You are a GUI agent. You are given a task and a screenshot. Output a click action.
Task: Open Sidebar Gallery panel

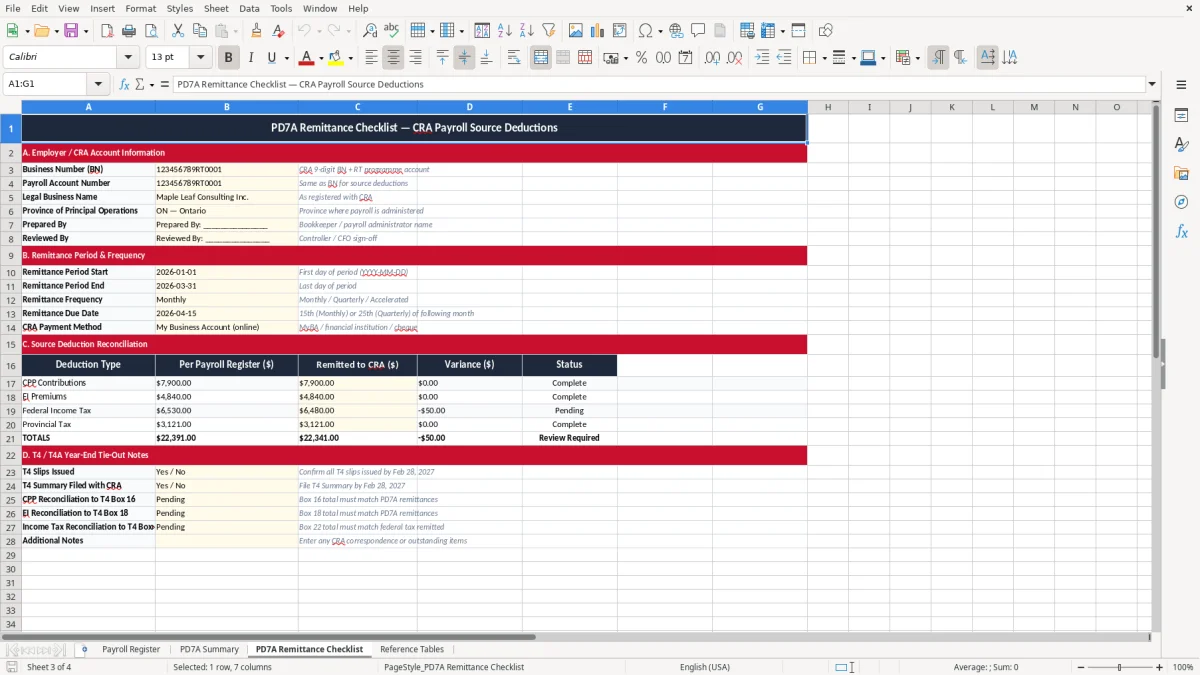[1181, 174]
